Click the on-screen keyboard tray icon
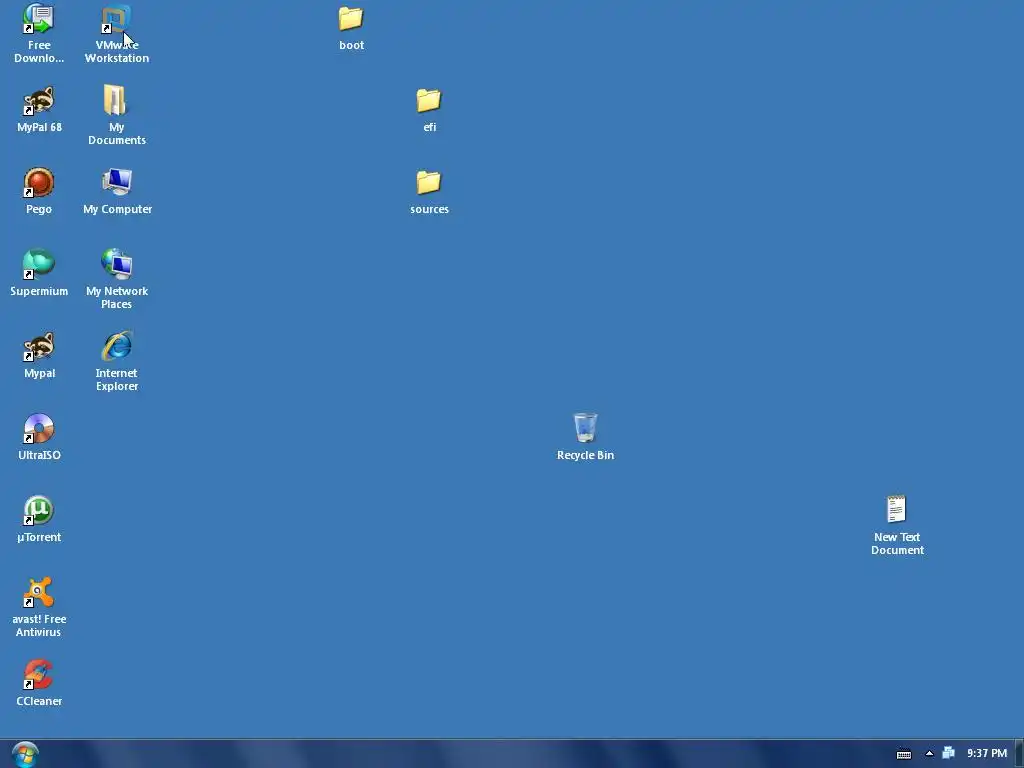This screenshot has height=768, width=1024. pos(904,754)
